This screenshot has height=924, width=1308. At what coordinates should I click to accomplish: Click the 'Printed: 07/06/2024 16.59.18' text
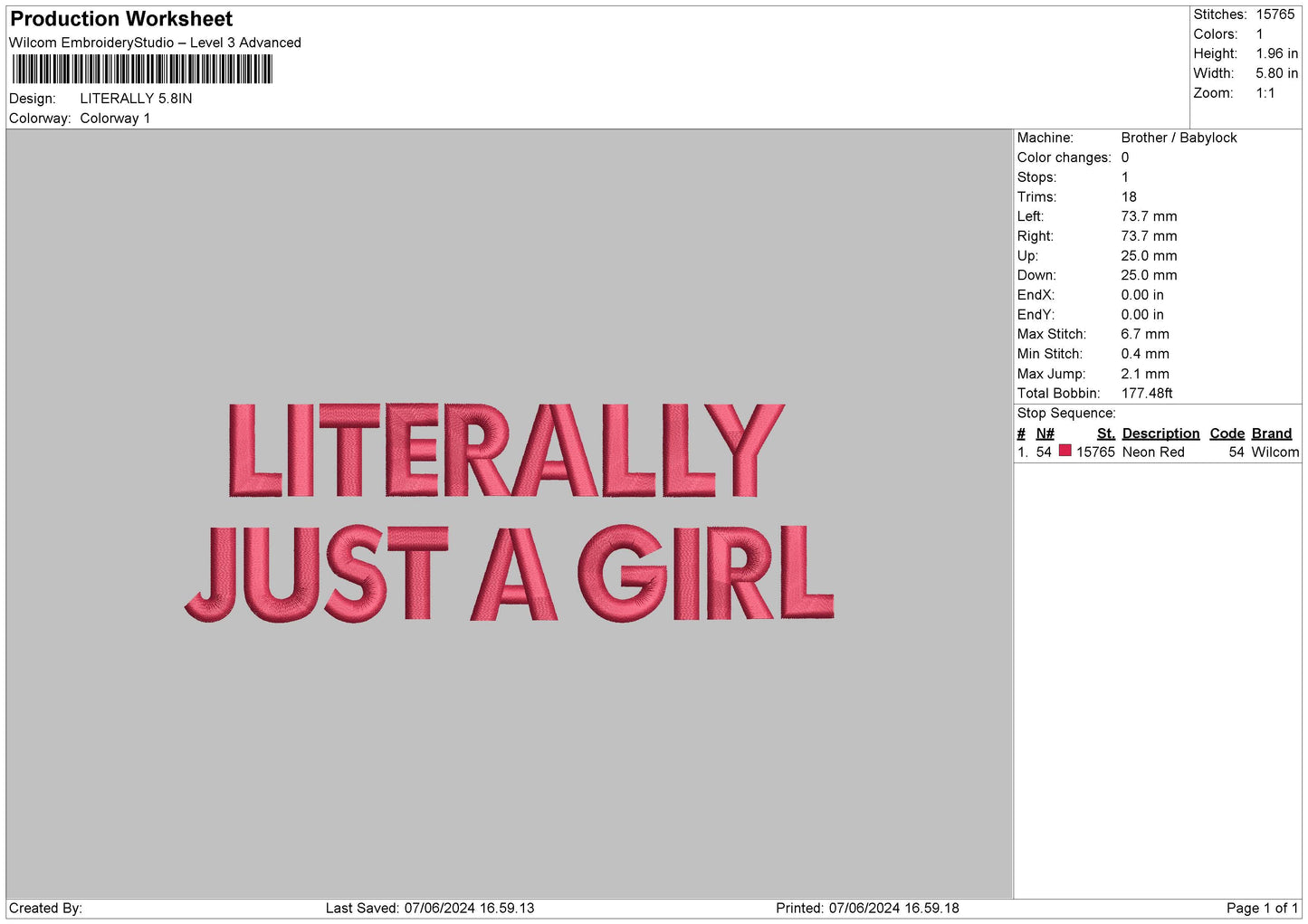867,909
